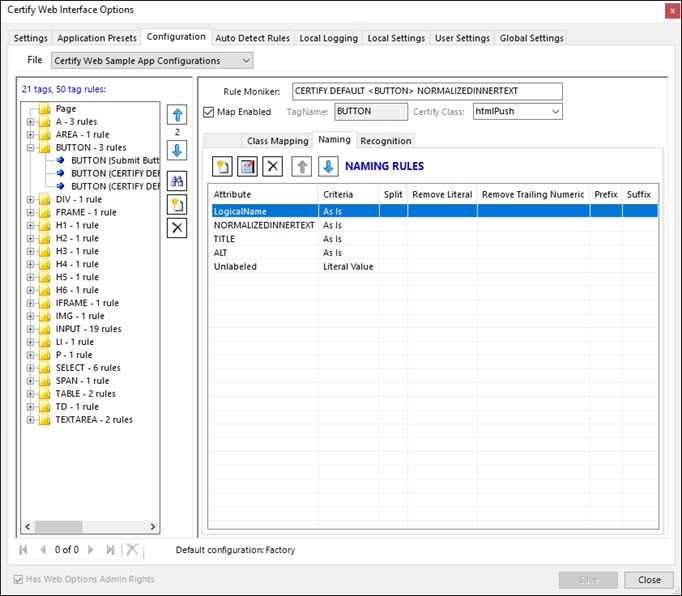Move naming rule up gray arrow
Screen dimensions: 682x596
click(302, 167)
